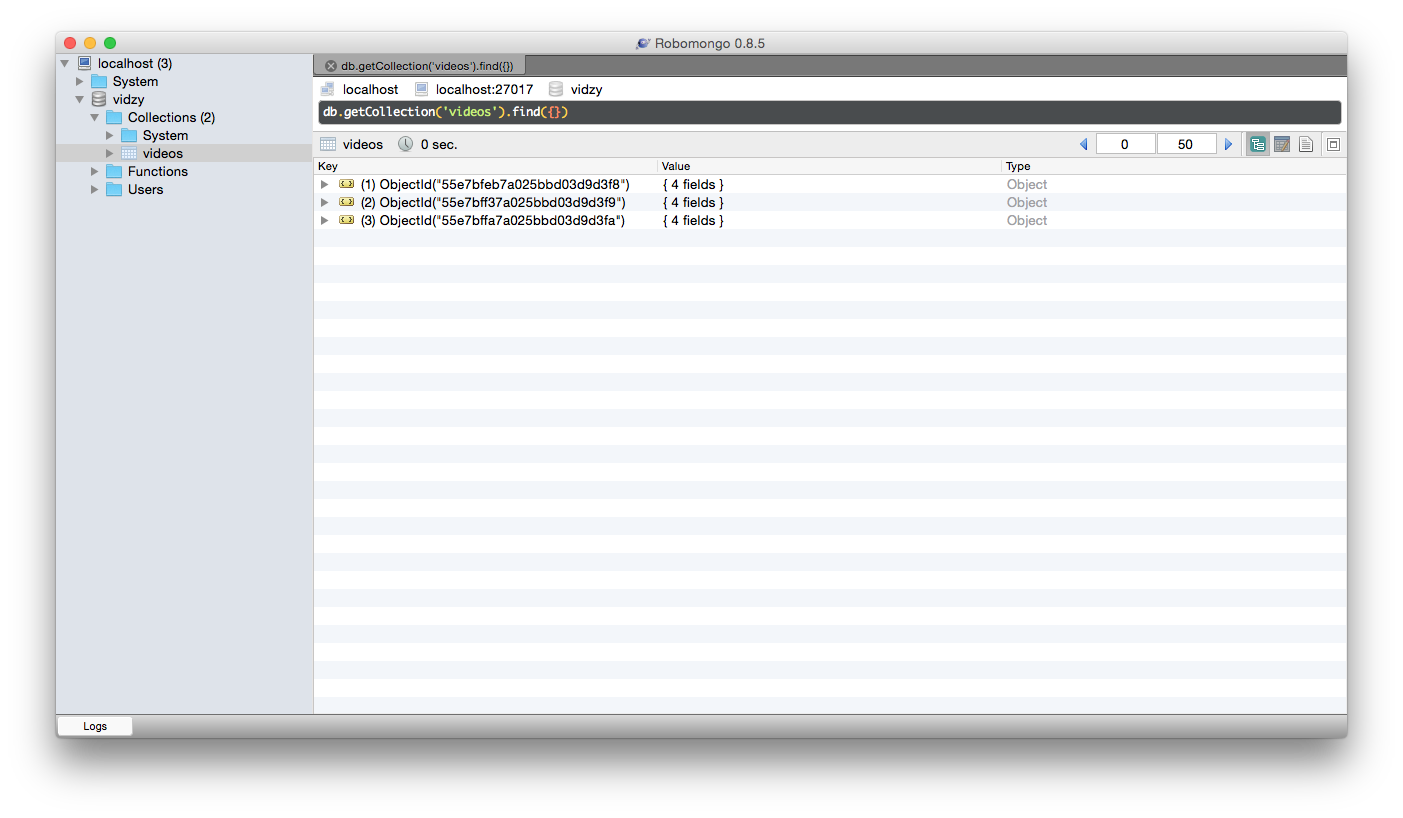This screenshot has width=1403, height=818.
Task: Expand document (1) ending in d3f8
Action: pyautogui.click(x=324, y=184)
